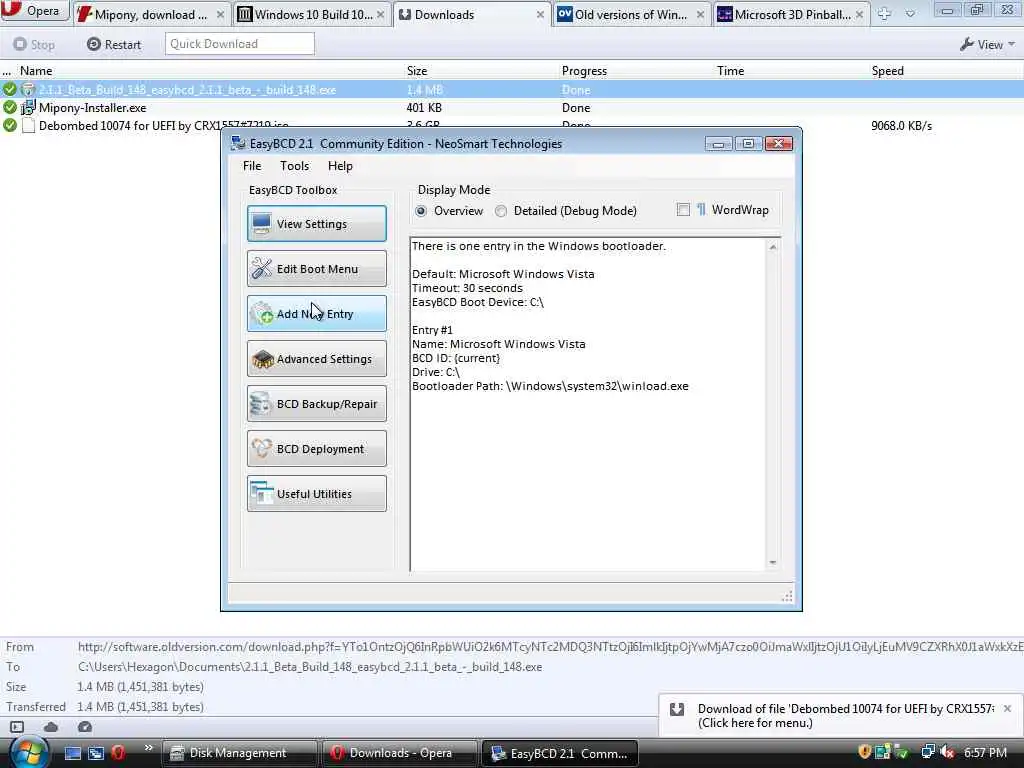Switch to Microsoft 3D Pinball tab
The image size is (1024, 768).
tap(792, 14)
